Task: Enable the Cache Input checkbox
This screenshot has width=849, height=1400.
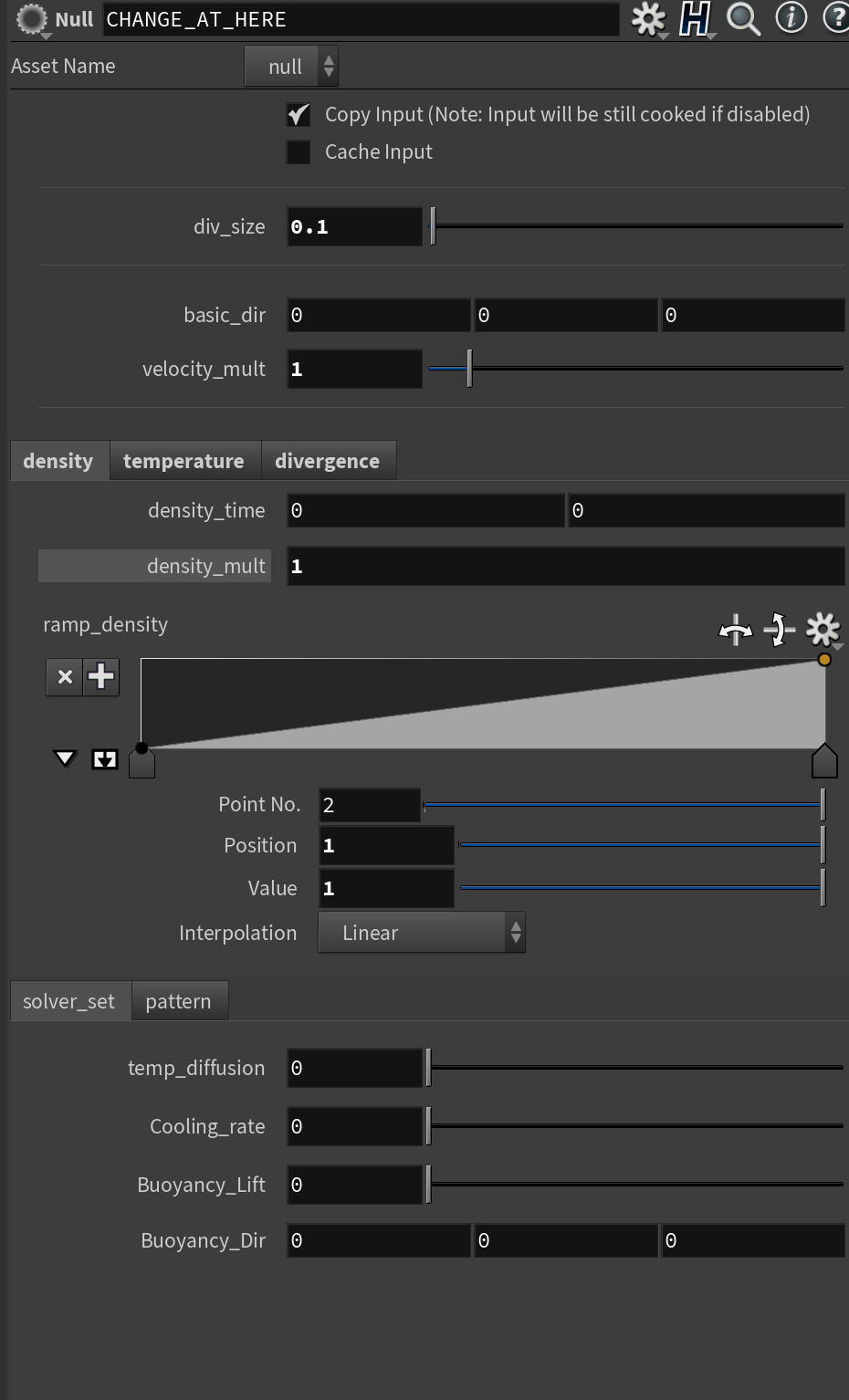Action: tap(299, 152)
